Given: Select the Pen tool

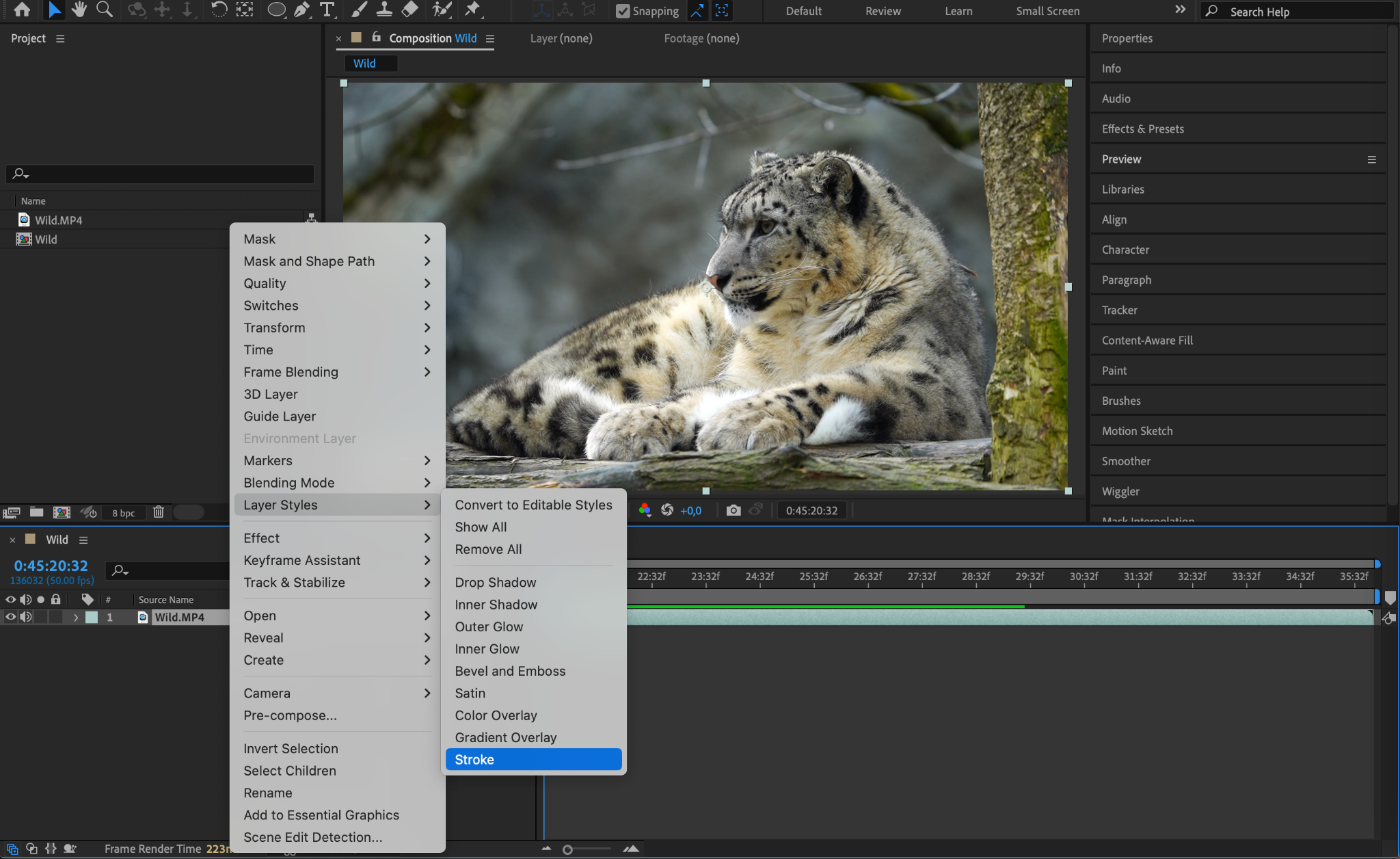Looking at the screenshot, I should click(301, 10).
